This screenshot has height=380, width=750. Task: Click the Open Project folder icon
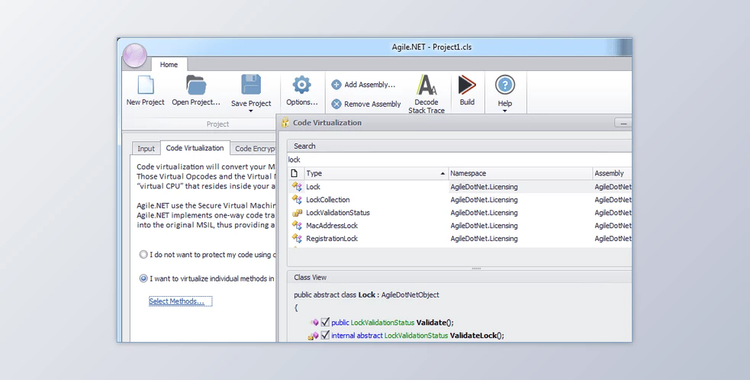(x=196, y=85)
